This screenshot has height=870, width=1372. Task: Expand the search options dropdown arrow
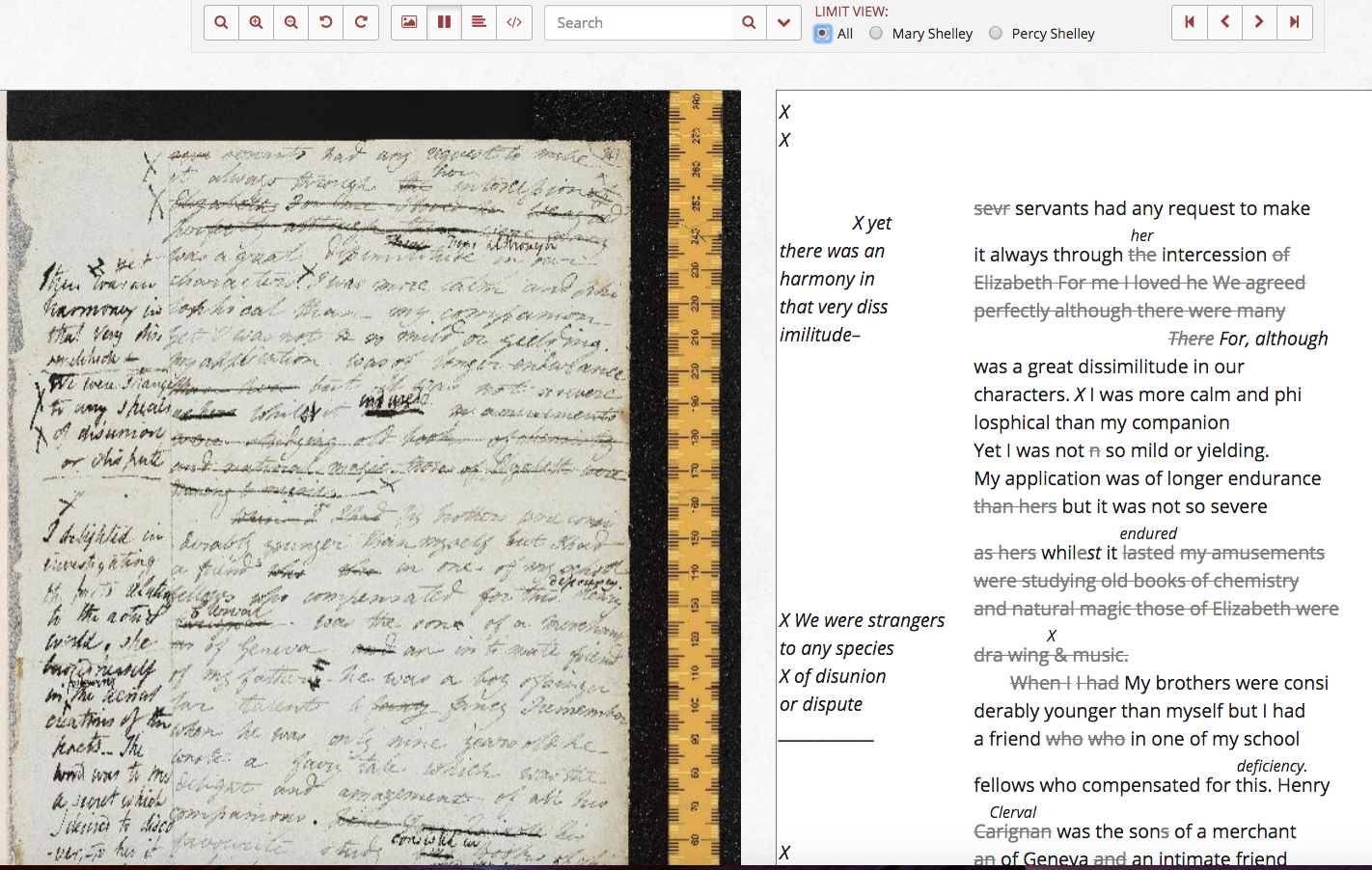point(783,22)
